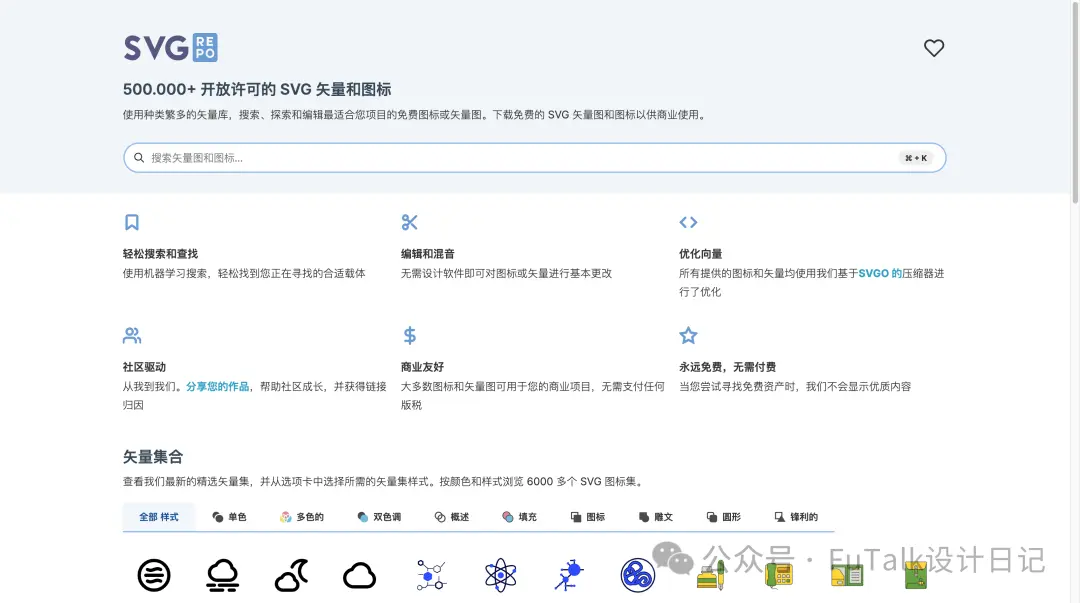Click the star icon above 永远免费
The height and width of the screenshot is (603, 1080).
688,336
